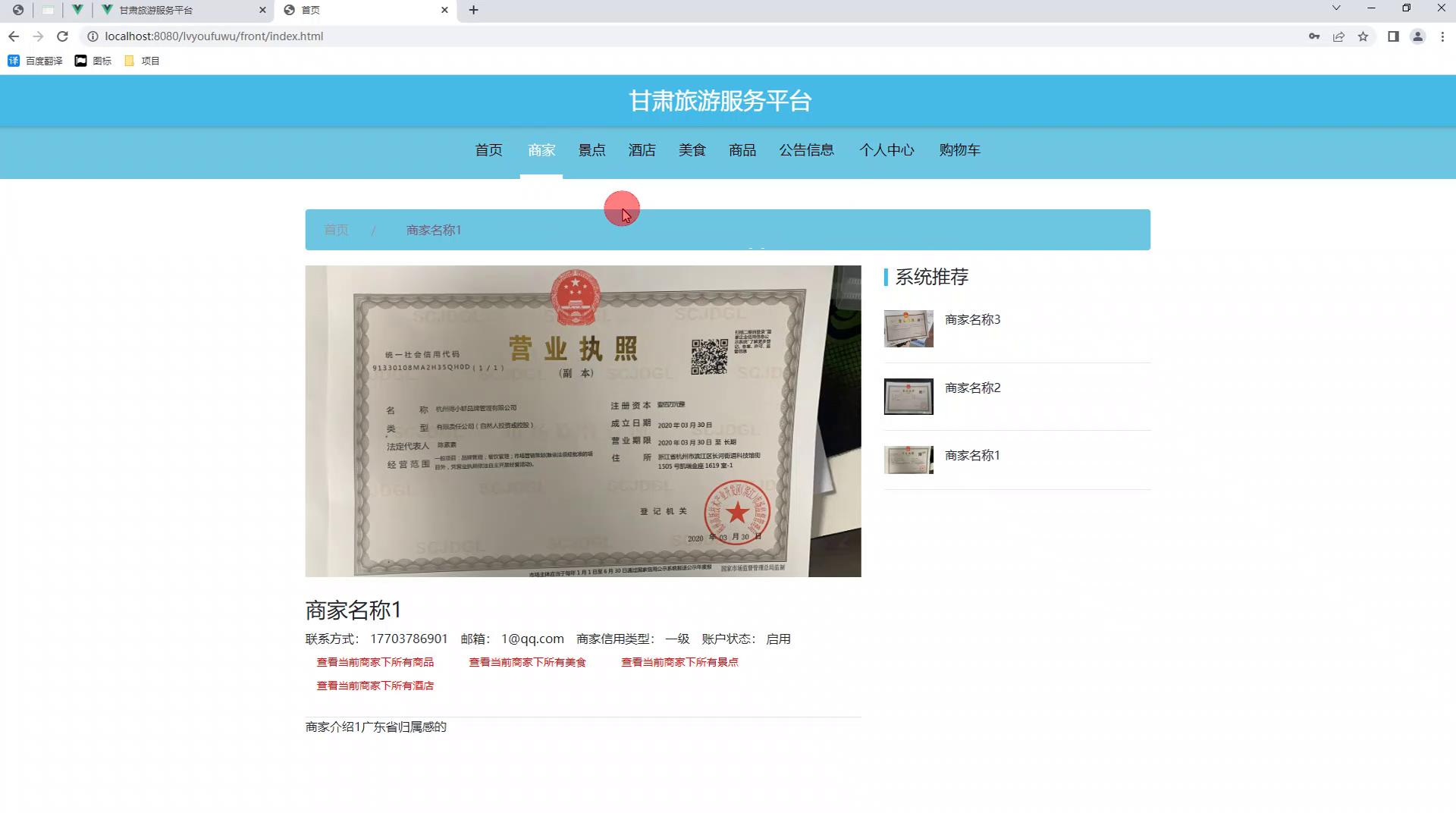This screenshot has width=1456, height=813.
Task: Click the email 1@qq.com text
Action: tap(532, 639)
